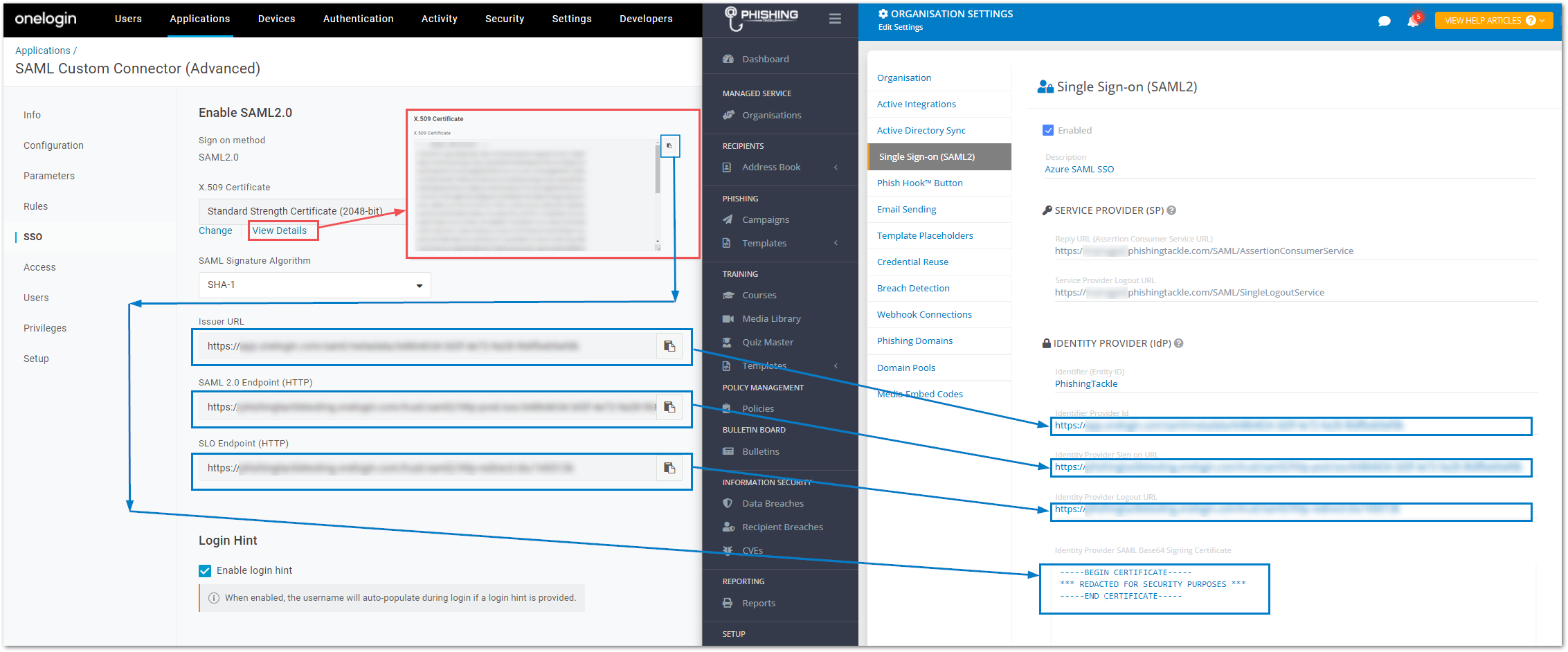
Task: Click the Applications breadcrumb link
Action: (43, 51)
